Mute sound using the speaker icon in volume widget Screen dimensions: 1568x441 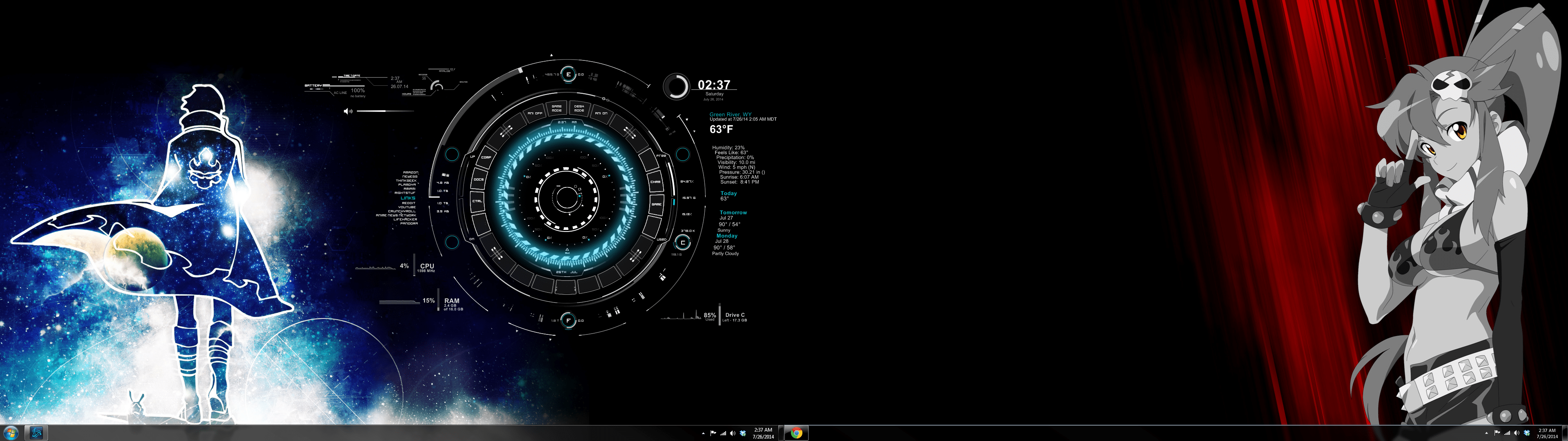(347, 111)
